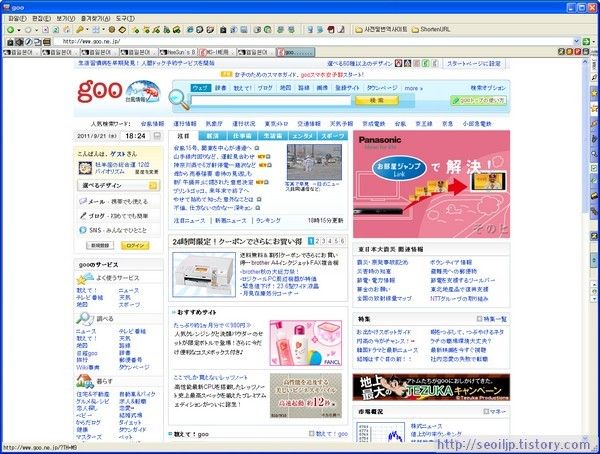The height and width of the screenshot is (454, 600).
Task: Click the red design swatch icon in top strip
Action: tap(398, 64)
